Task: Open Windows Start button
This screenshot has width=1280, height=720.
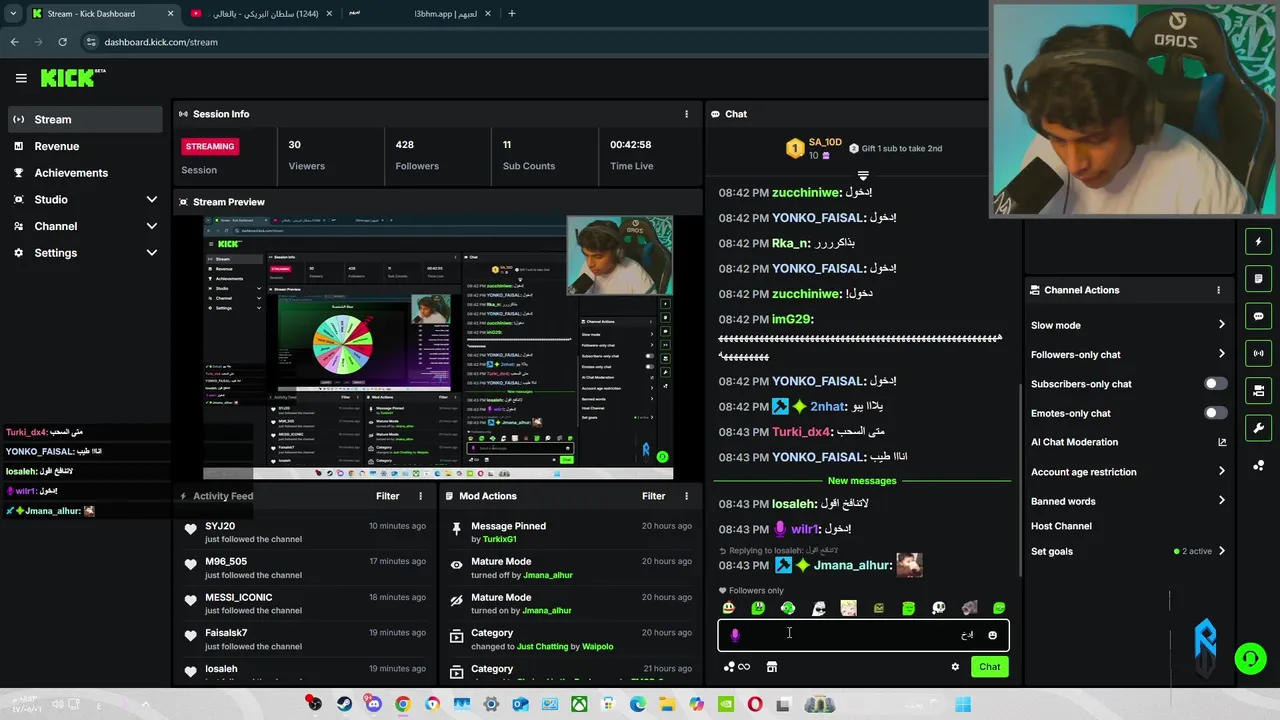Action: pyautogui.click(x=962, y=704)
